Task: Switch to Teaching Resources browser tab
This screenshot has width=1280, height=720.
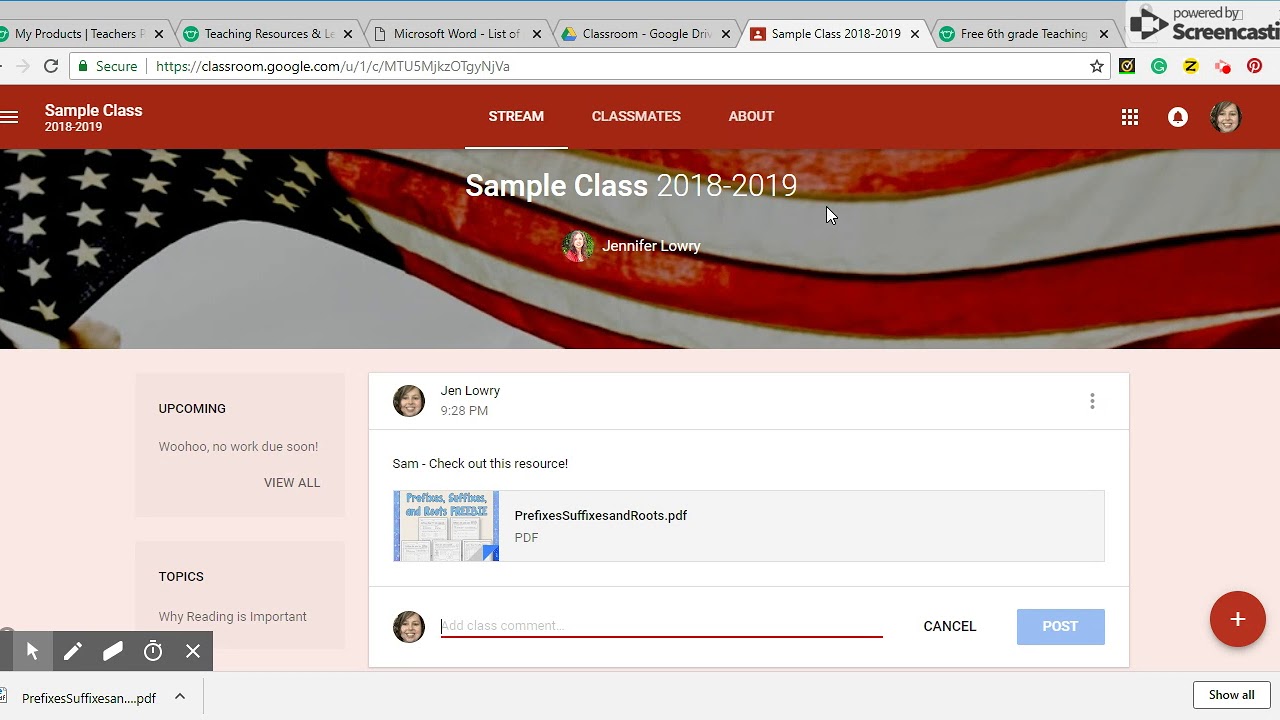Action: pyautogui.click(x=268, y=34)
